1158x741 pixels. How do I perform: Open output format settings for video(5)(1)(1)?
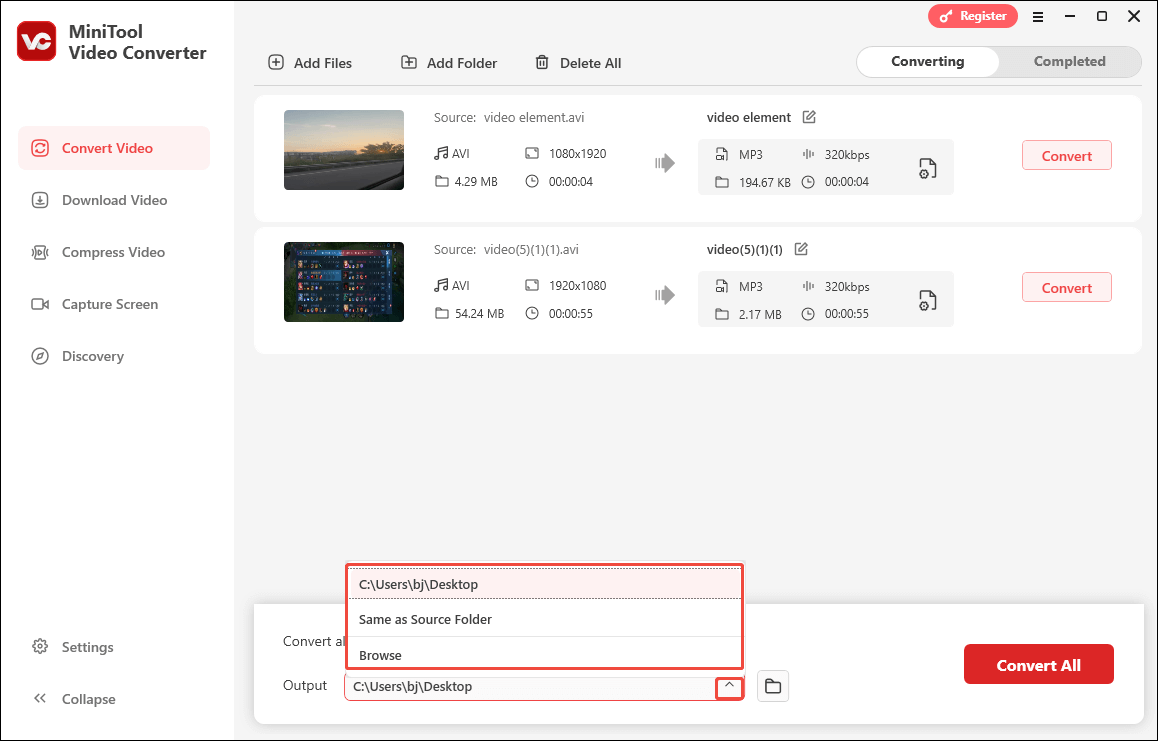pyautogui.click(x=928, y=301)
